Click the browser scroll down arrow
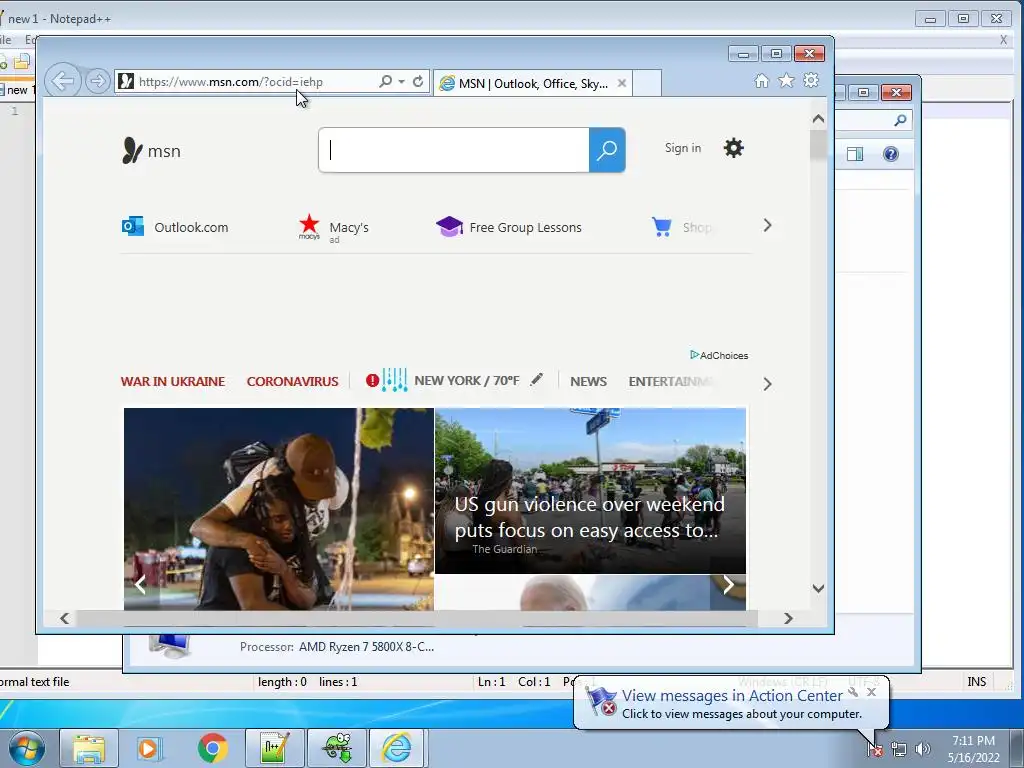This screenshot has width=1024, height=768. click(x=818, y=588)
